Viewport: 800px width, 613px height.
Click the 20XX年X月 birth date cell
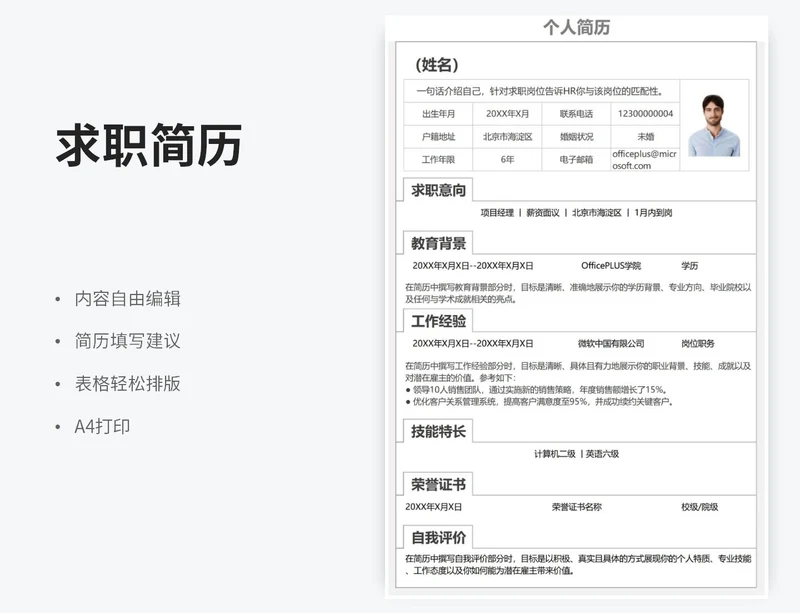tap(507, 114)
